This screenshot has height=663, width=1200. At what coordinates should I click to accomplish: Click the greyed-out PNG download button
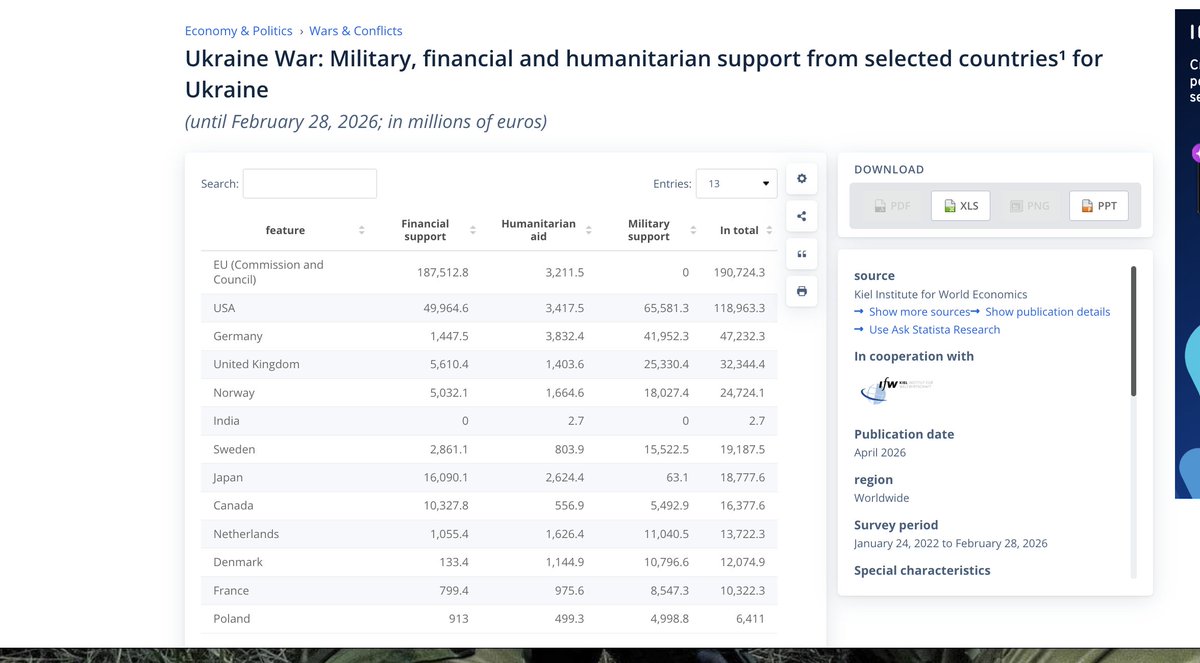(x=1030, y=206)
